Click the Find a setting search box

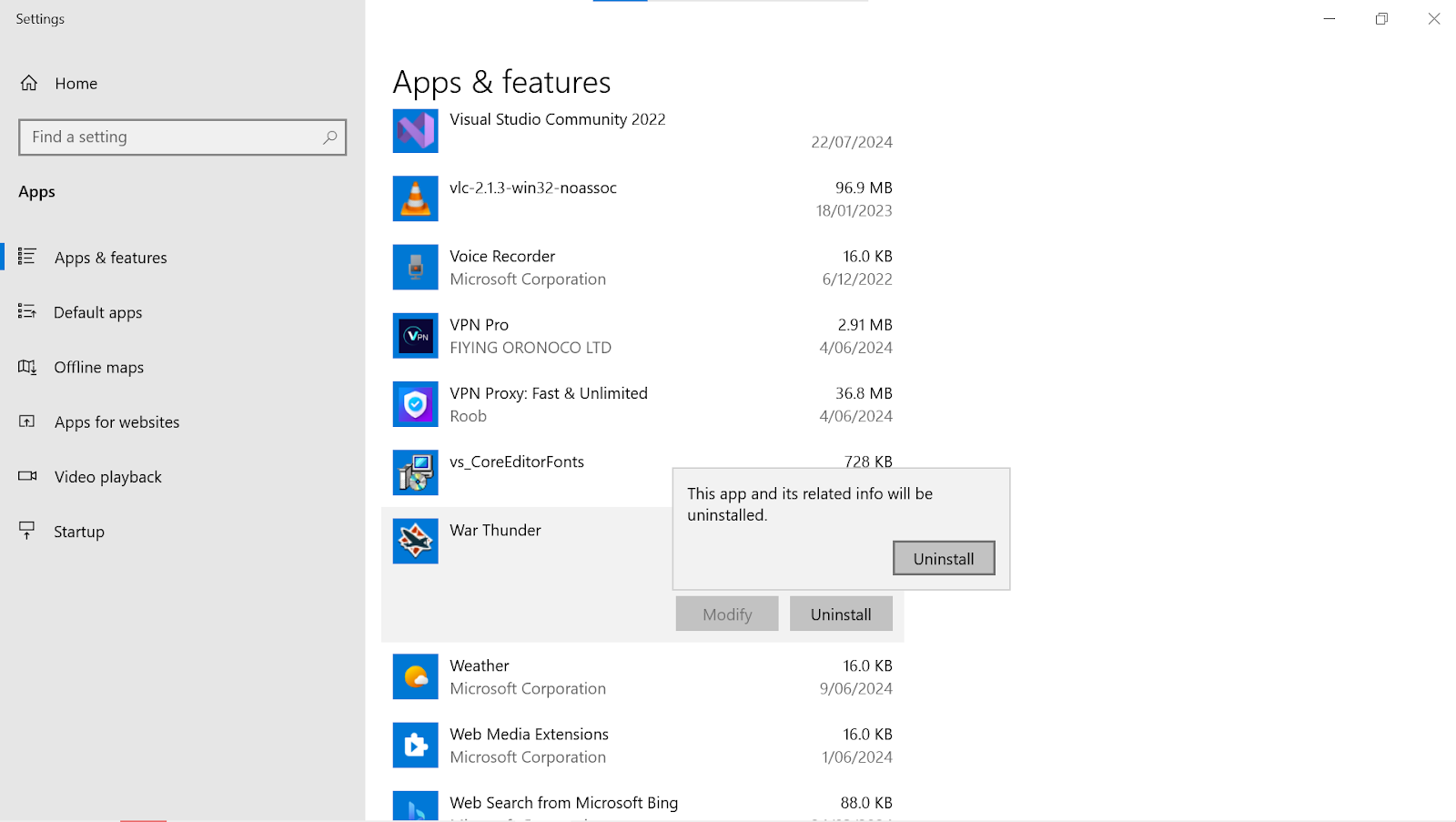point(182,137)
